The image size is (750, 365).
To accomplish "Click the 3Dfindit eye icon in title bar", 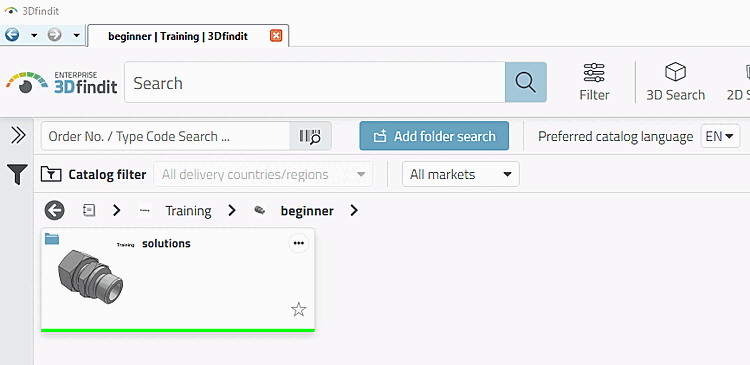I will tap(11, 11).
